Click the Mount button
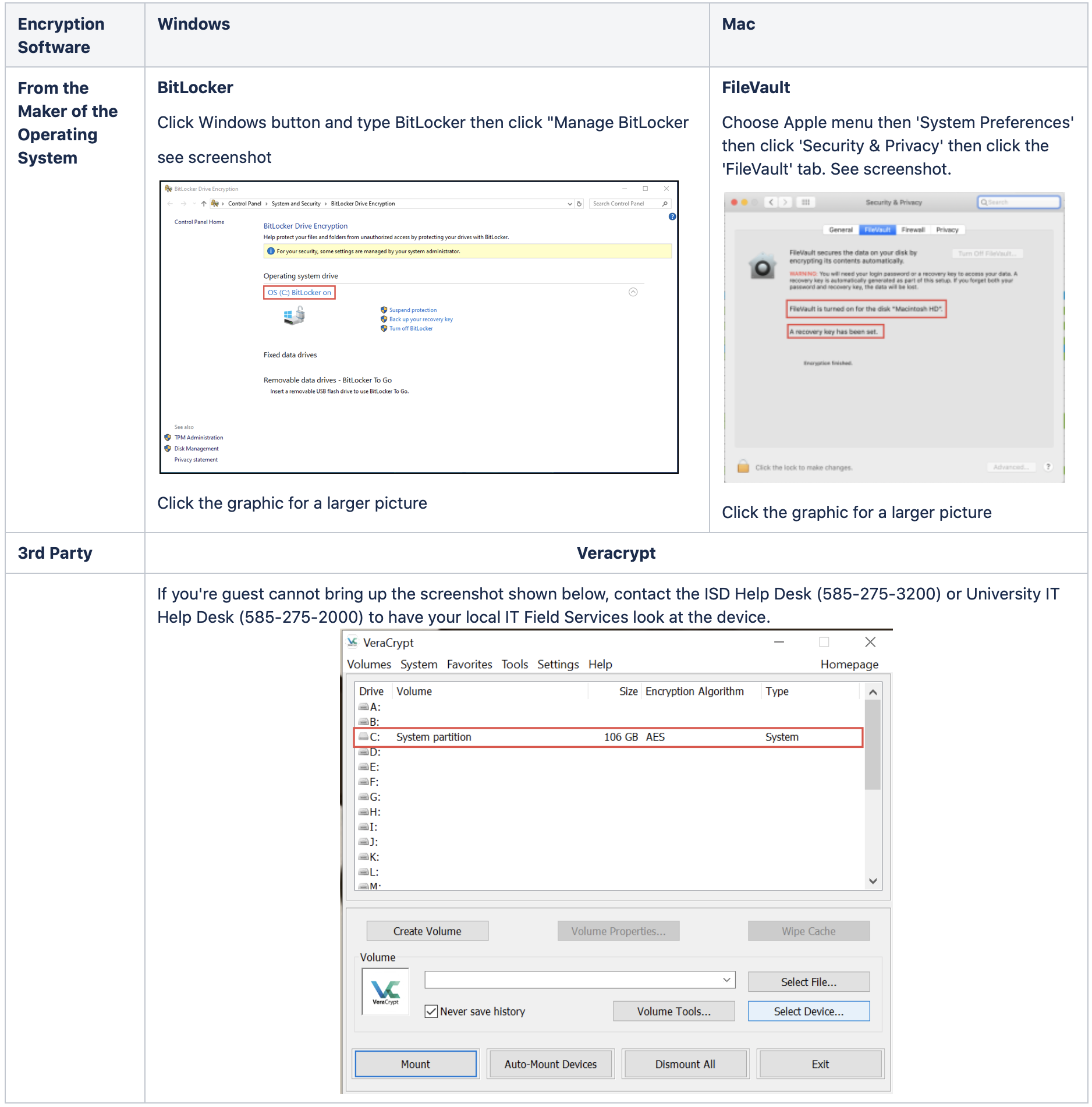 coord(416,1064)
